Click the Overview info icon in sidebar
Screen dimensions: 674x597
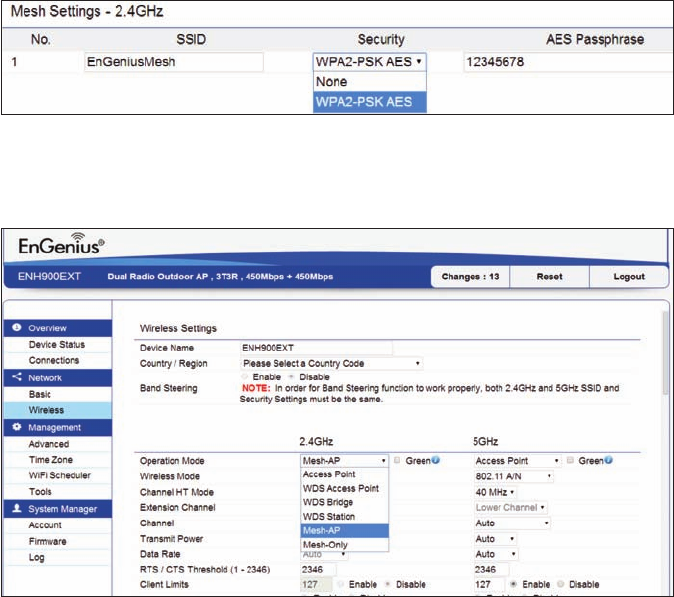click(x=17, y=328)
